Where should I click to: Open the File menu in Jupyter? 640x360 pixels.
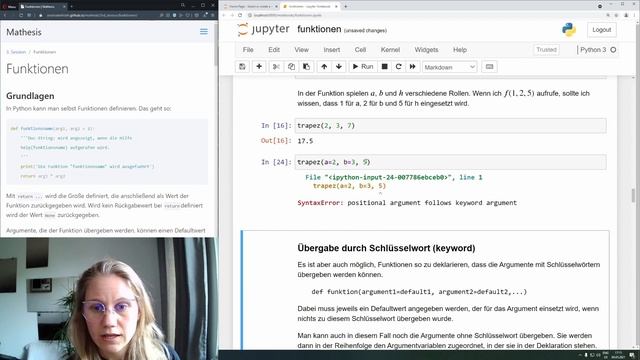pyautogui.click(x=248, y=50)
